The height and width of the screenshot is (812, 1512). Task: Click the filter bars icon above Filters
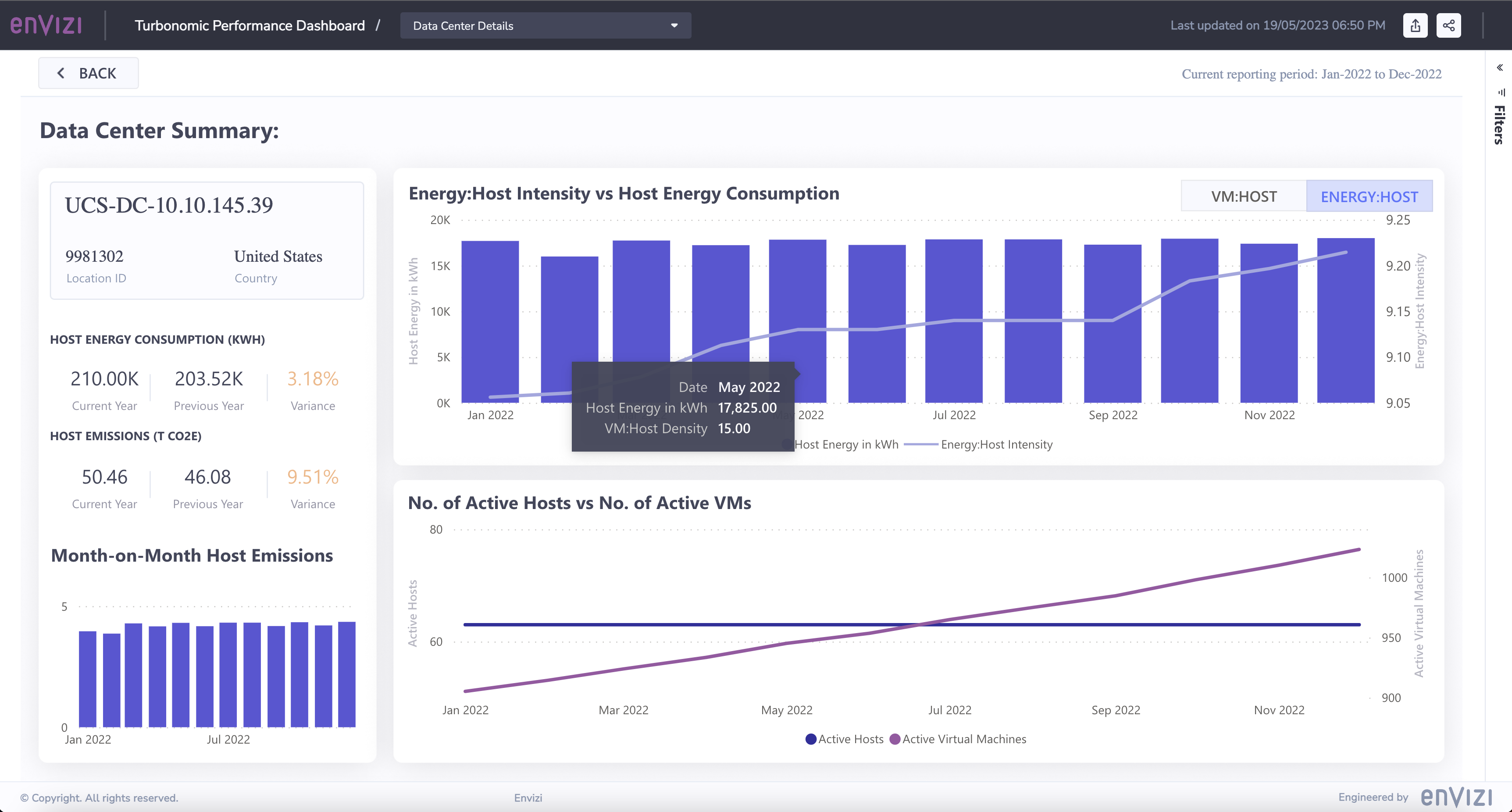tap(1501, 92)
